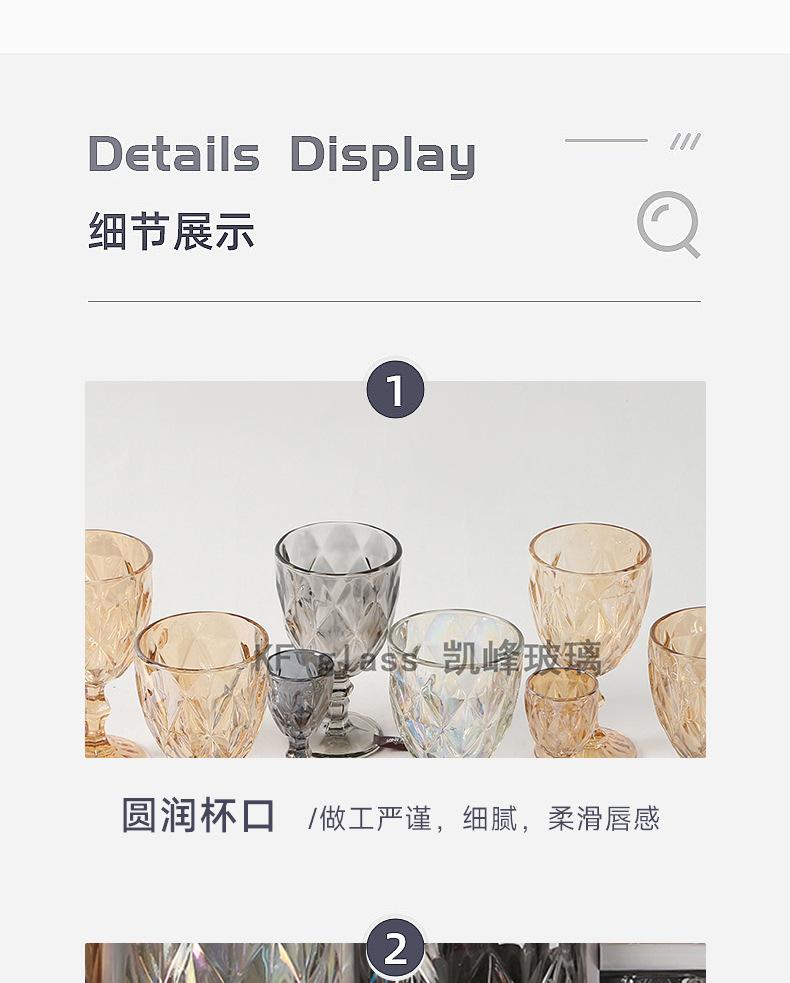
Task: Click the long divider under the heading
Action: pyautogui.click(x=394, y=302)
